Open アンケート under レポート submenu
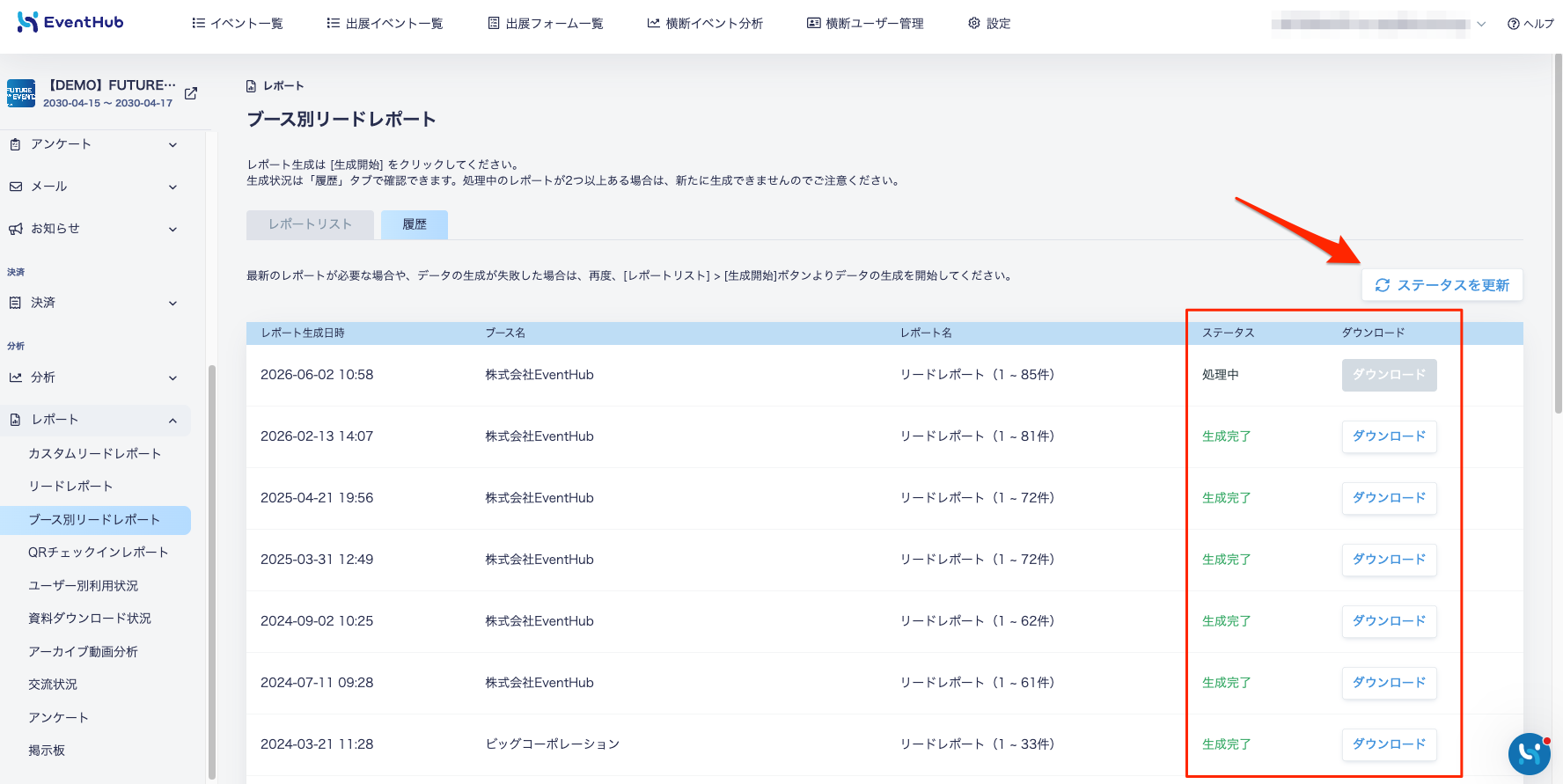Viewport: 1563px width, 784px height. 58,718
